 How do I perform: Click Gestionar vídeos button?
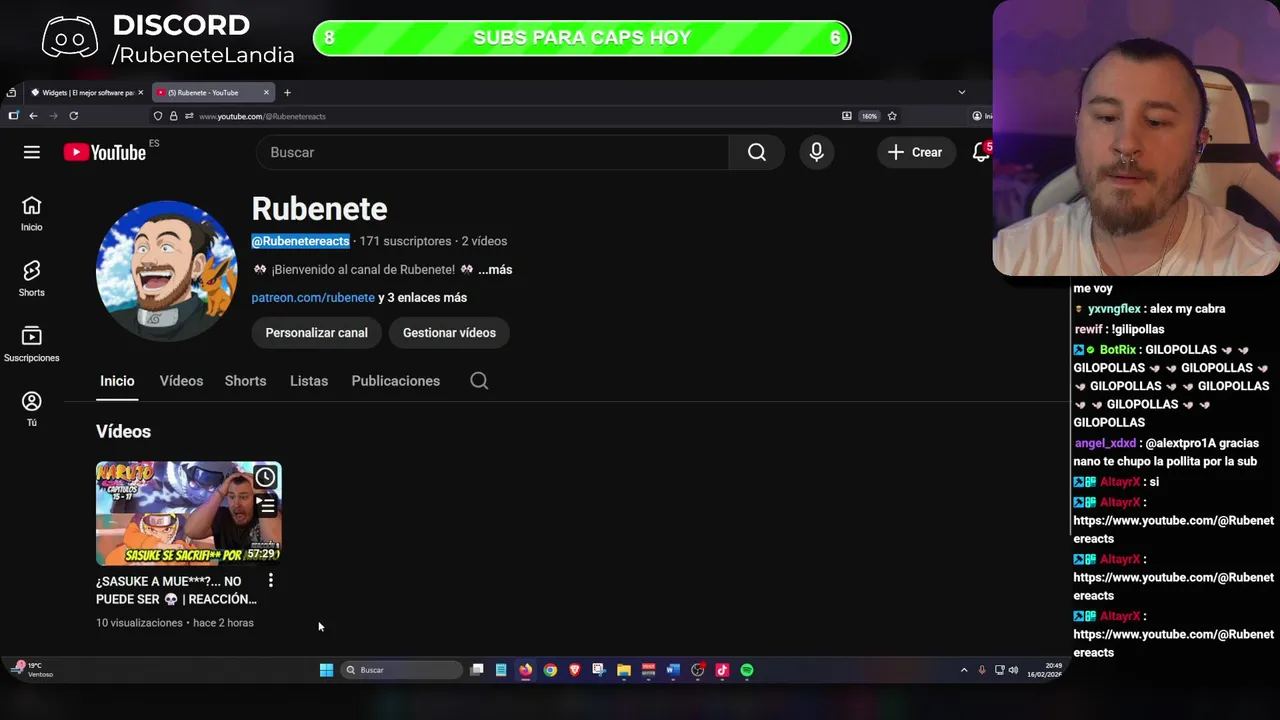[449, 333]
